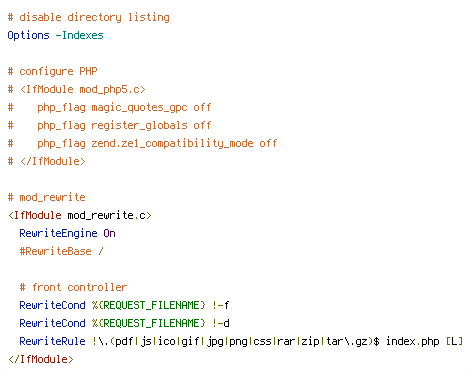Click the RewriteCond line ending in !-d

pos(124,323)
